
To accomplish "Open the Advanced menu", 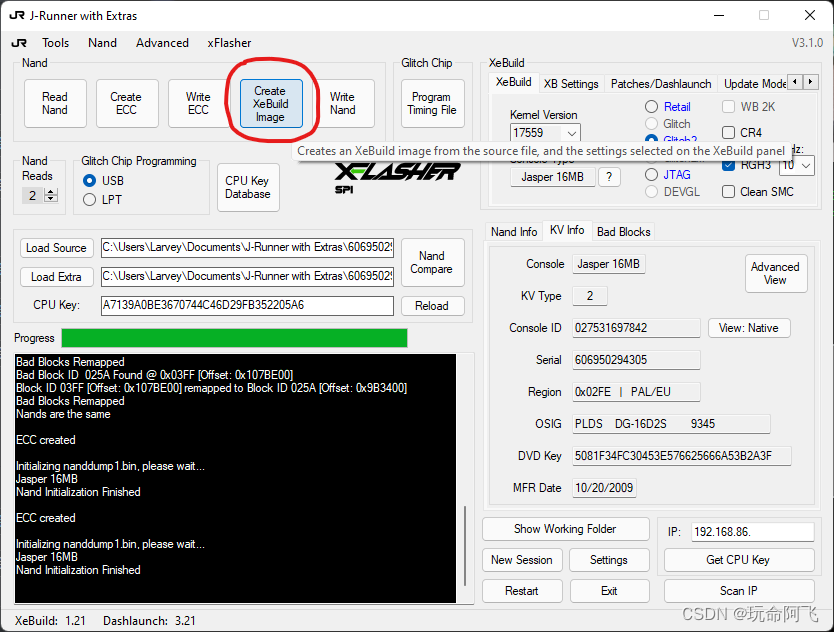I will tap(162, 43).
